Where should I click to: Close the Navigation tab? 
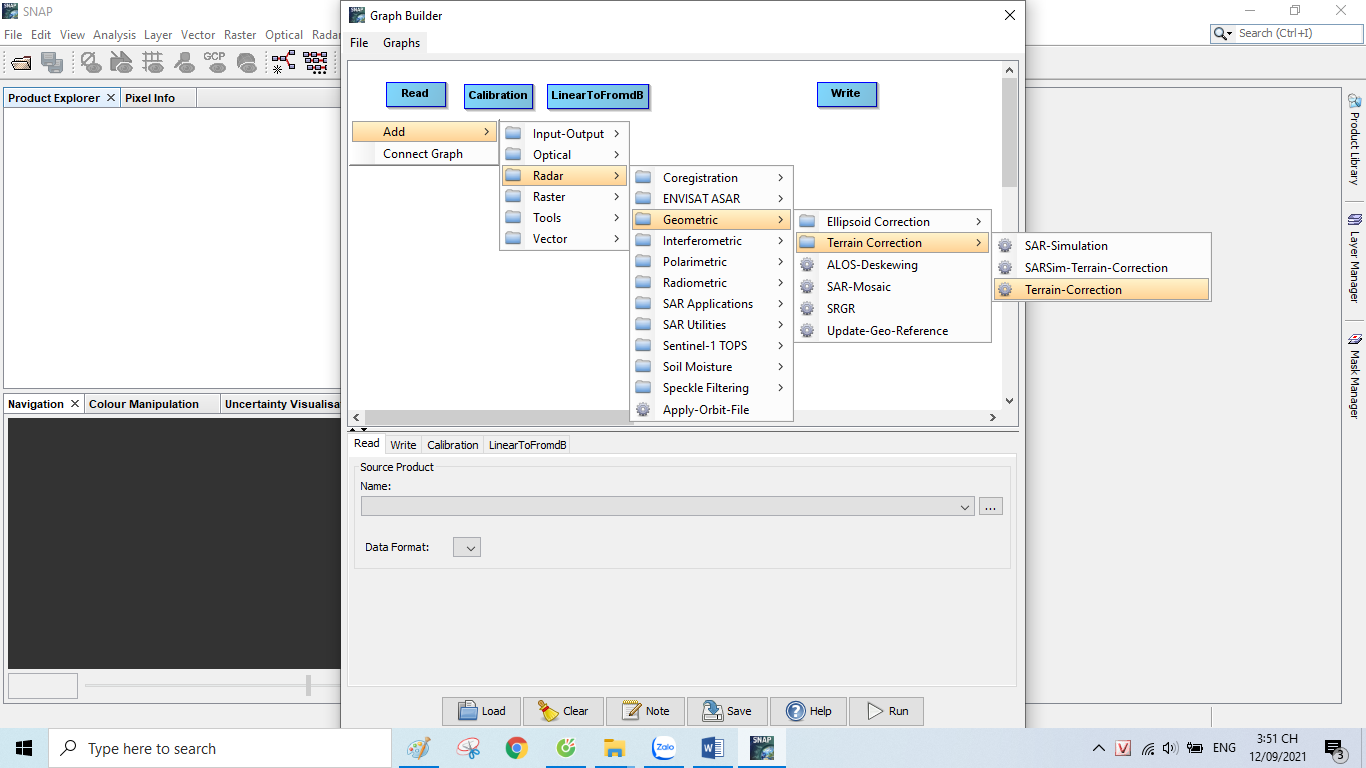click(74, 404)
